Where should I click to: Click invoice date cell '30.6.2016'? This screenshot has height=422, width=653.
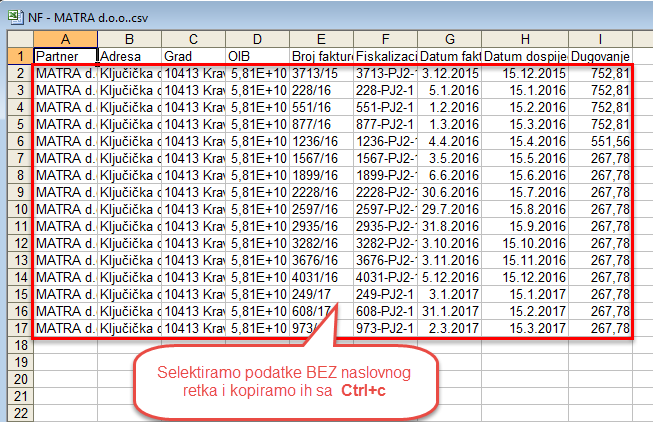pos(450,192)
